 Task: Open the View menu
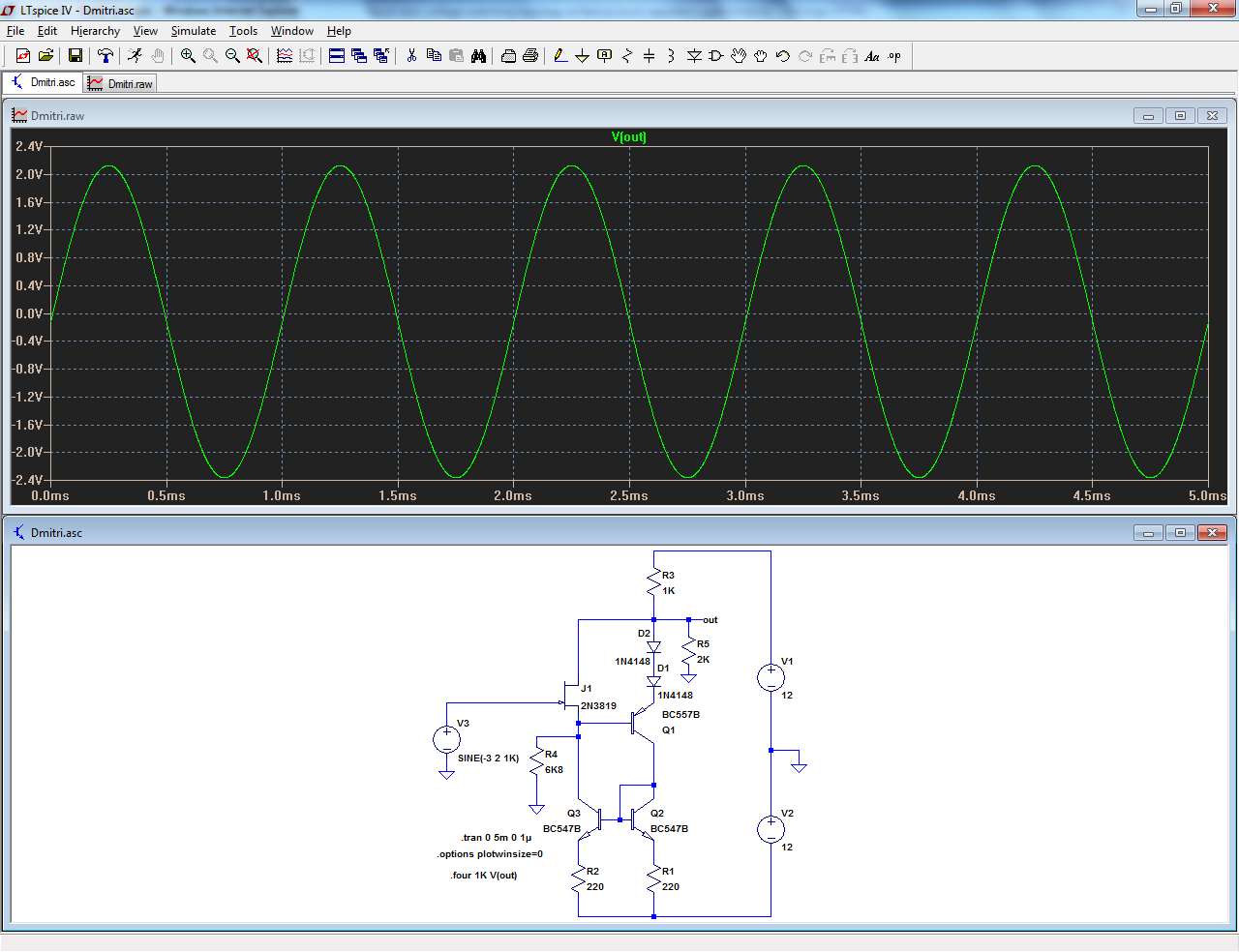pos(145,31)
